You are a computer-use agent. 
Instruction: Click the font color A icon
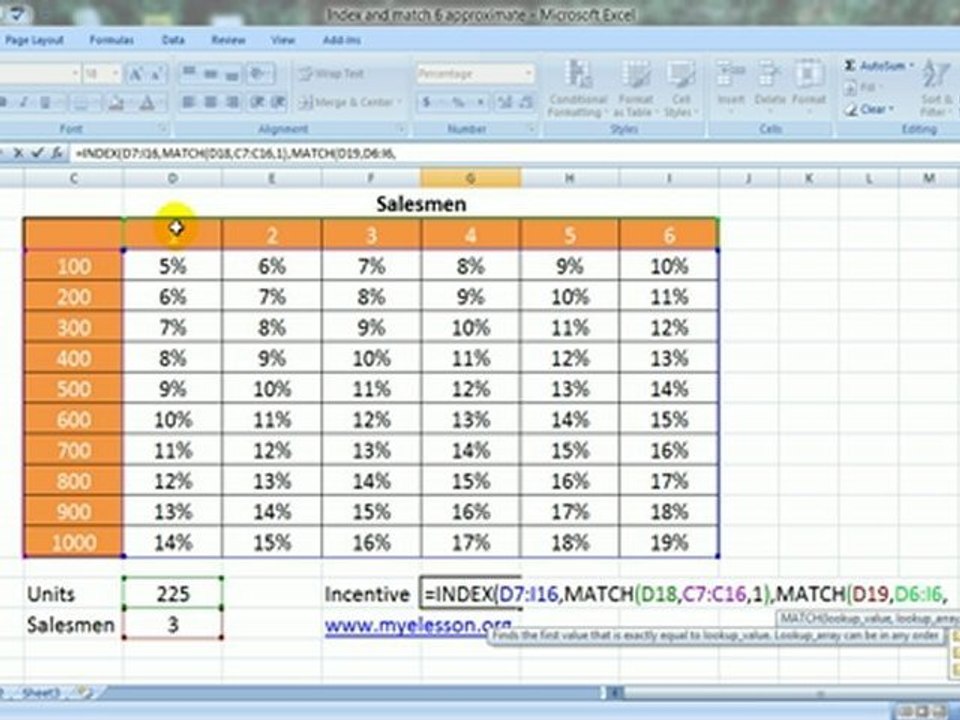click(147, 102)
